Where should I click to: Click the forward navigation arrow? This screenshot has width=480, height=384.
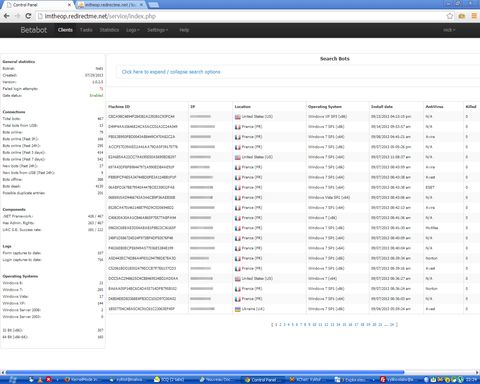[17, 16]
